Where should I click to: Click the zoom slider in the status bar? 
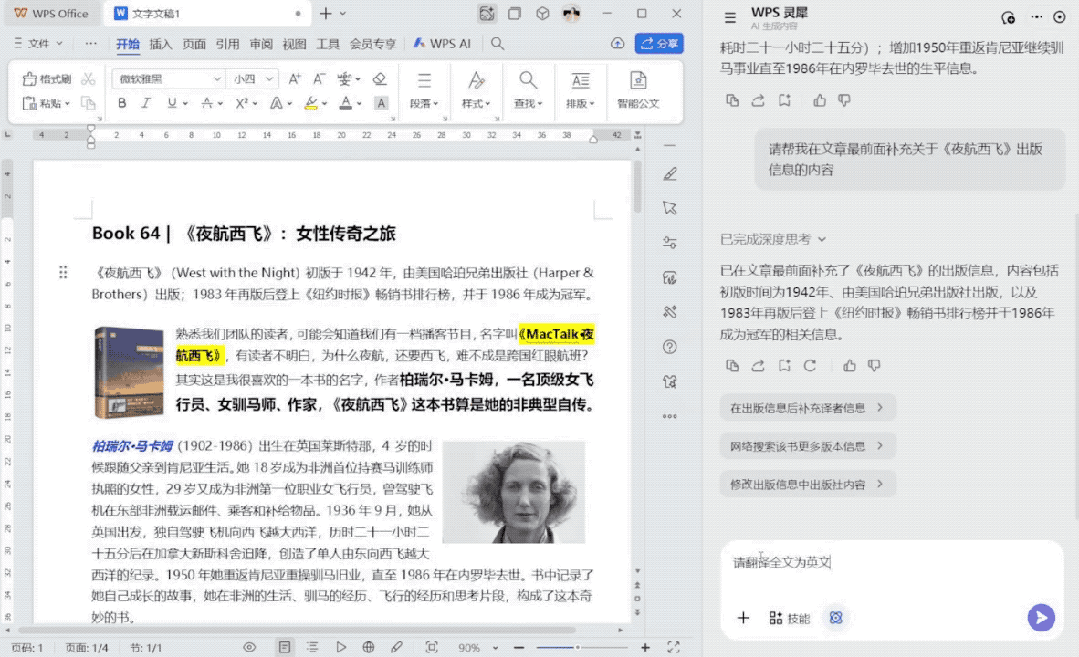click(581, 647)
